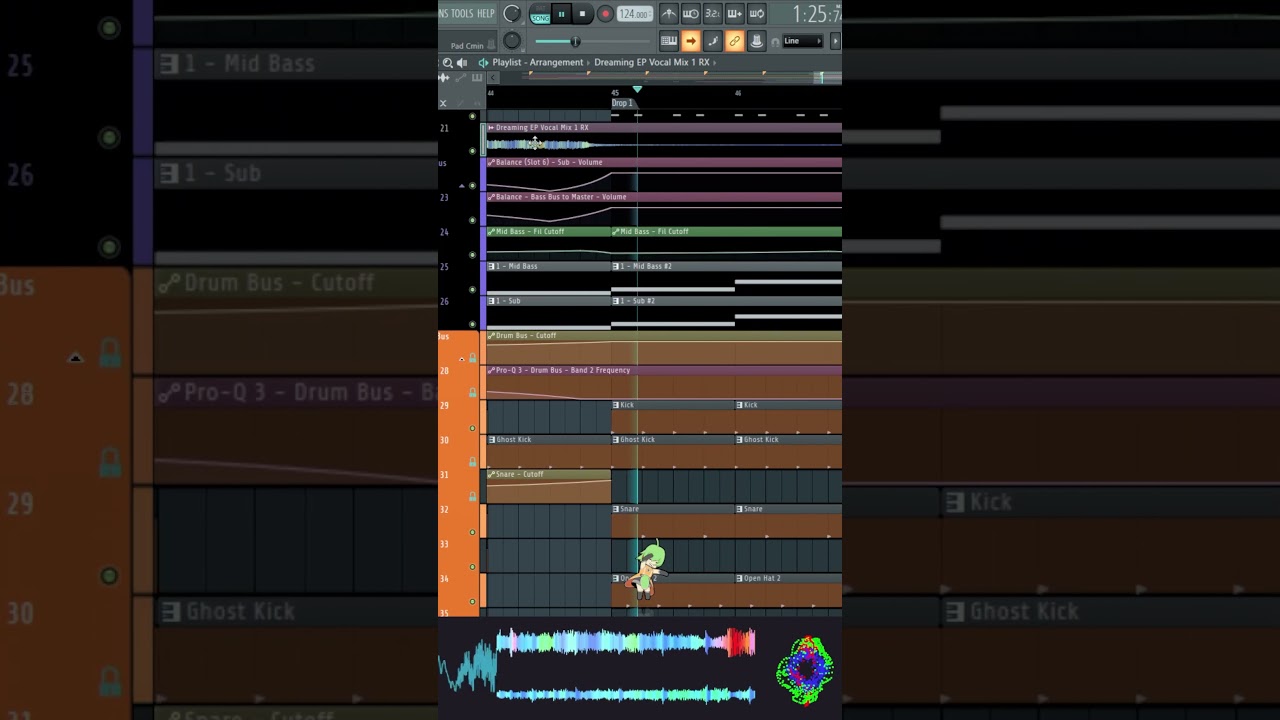Screen dimensions: 1280x720
Task: Toggle the orange link multilink controllers button
Action: coord(734,41)
